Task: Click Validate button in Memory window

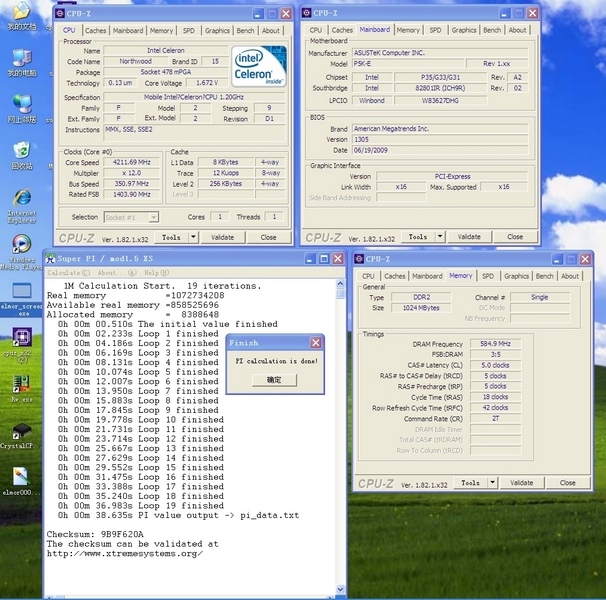Action: click(x=522, y=483)
